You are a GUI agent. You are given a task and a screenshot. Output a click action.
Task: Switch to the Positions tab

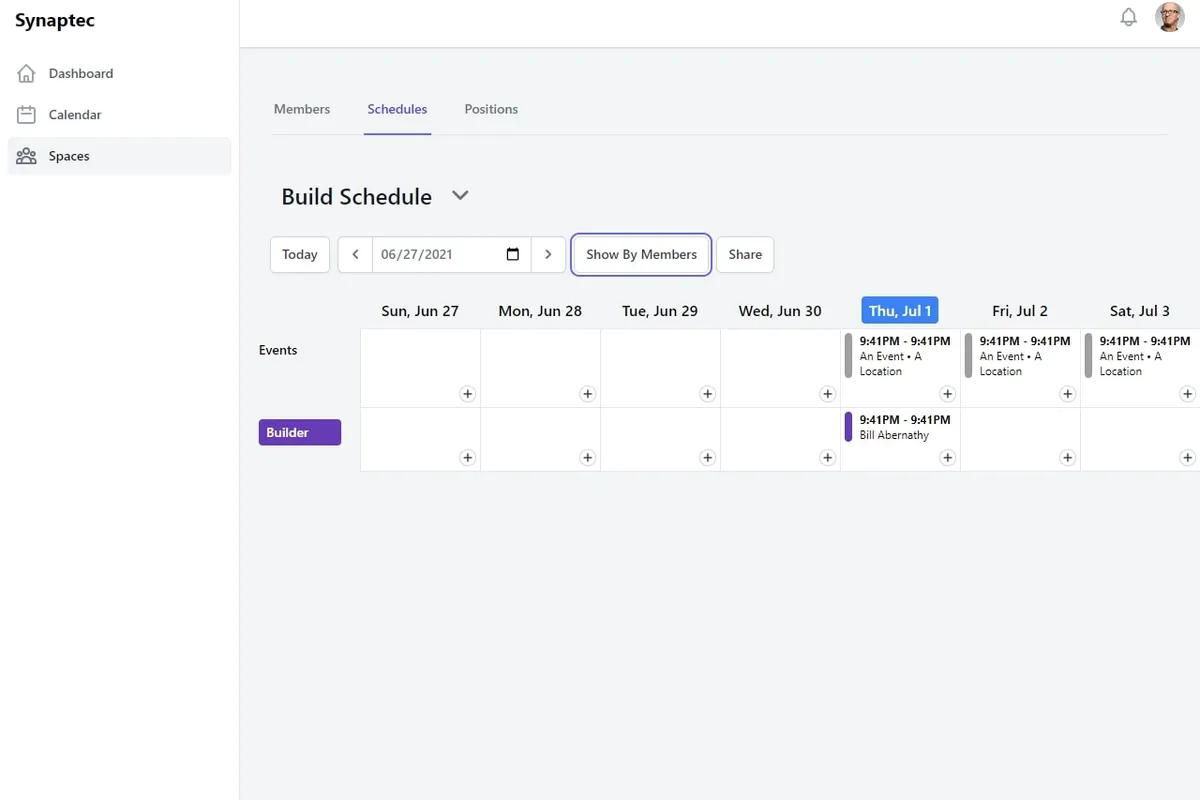pos(491,109)
